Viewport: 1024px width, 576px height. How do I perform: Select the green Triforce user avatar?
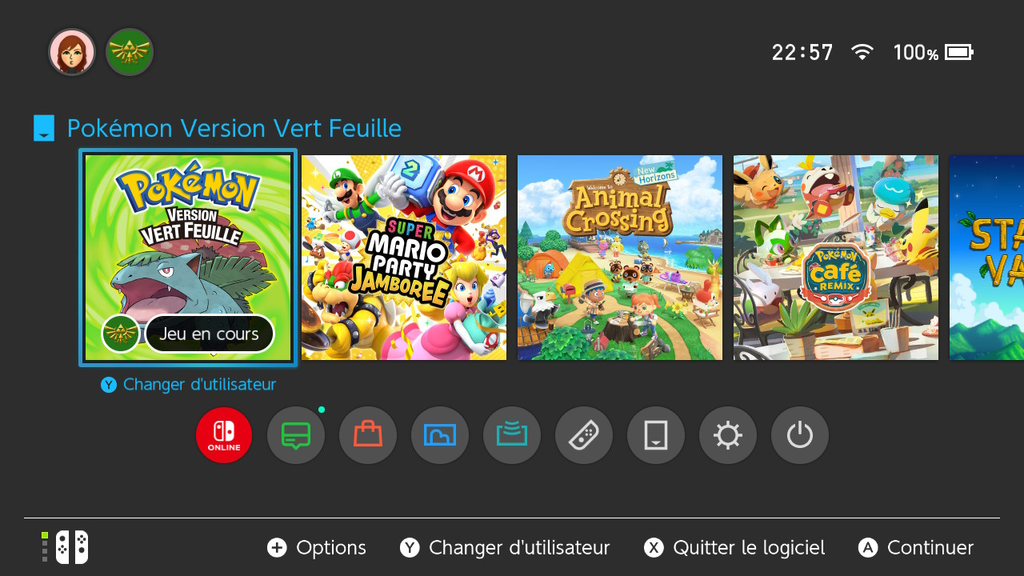point(129,52)
